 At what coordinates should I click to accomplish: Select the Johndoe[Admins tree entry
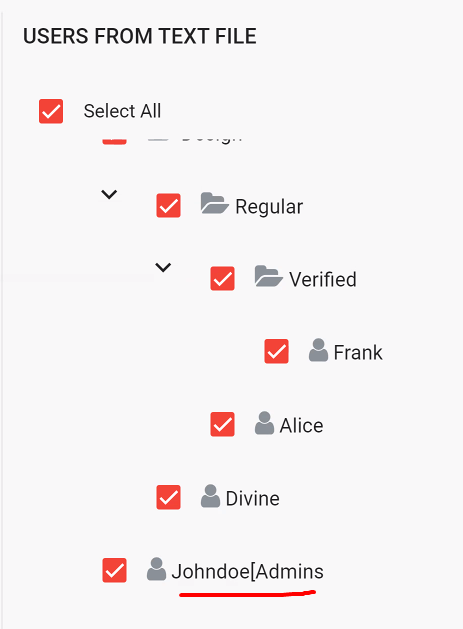pyautogui.click(x=248, y=571)
